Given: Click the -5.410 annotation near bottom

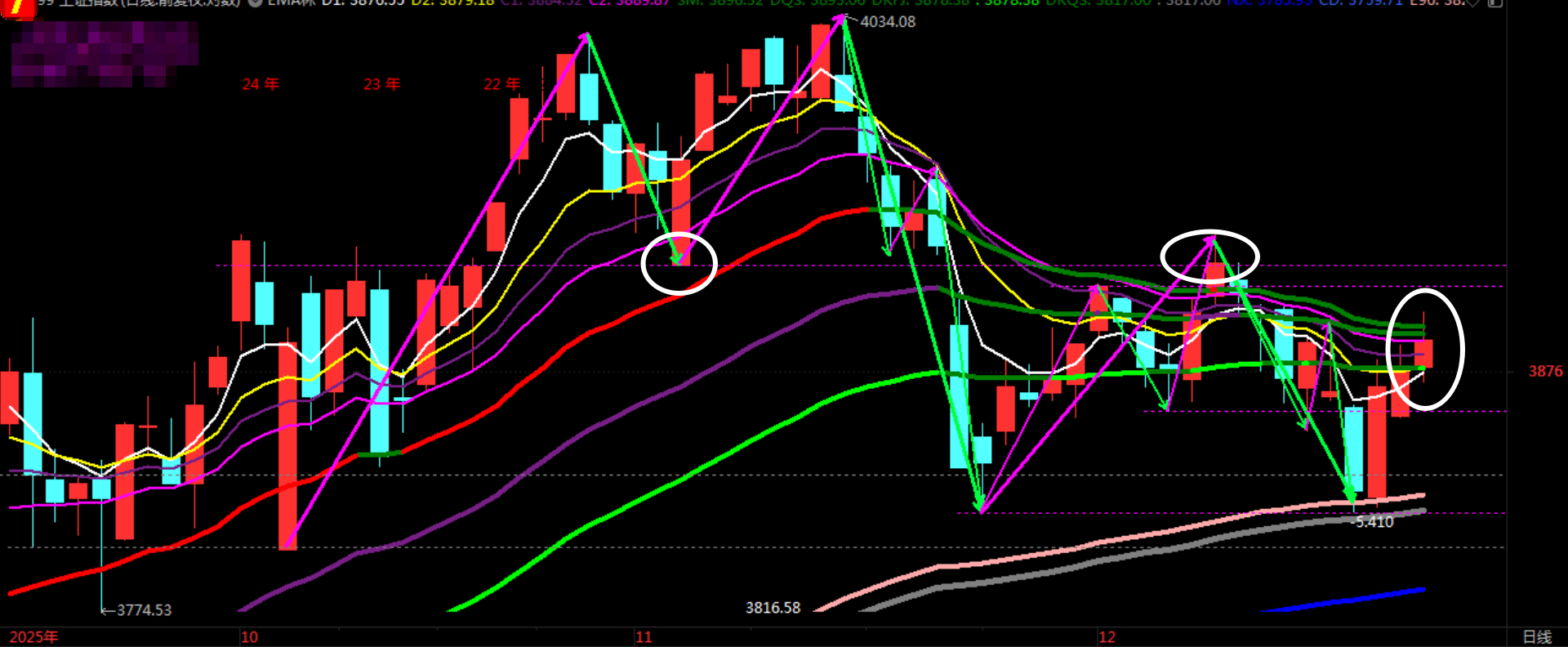Looking at the screenshot, I should coord(1373,522).
